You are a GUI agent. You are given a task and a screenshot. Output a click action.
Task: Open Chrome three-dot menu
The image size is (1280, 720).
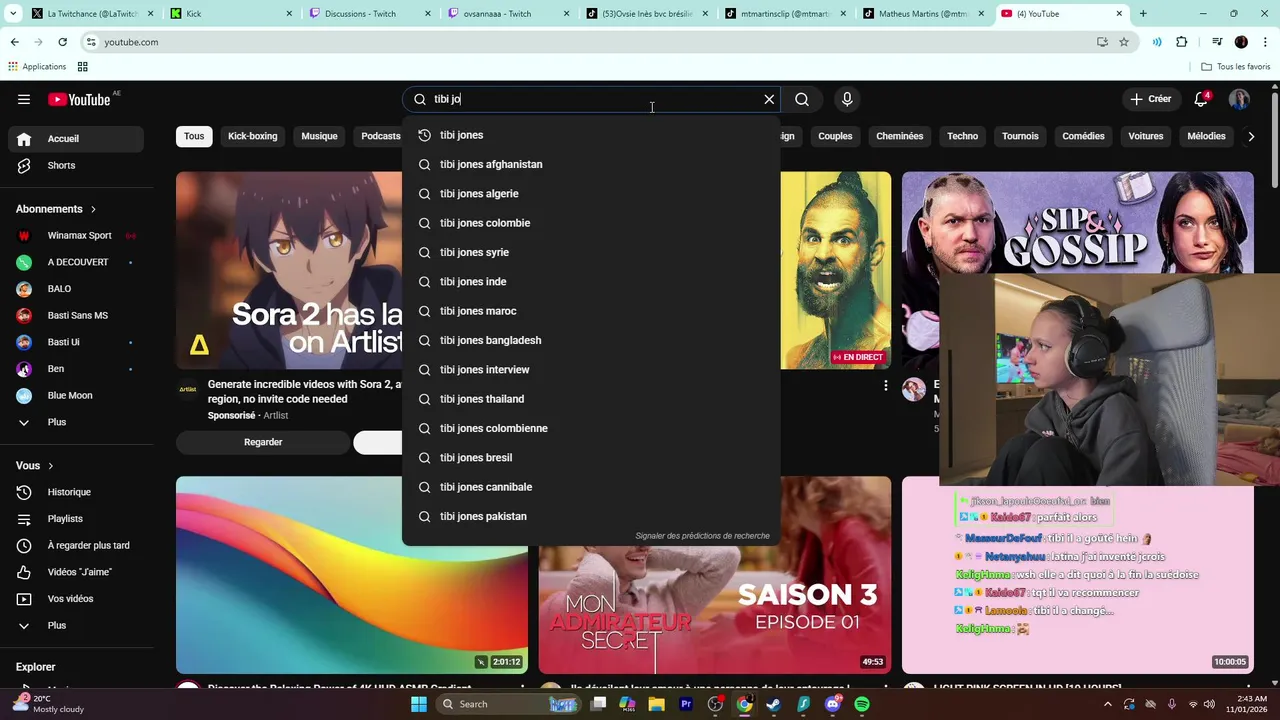[x=1264, y=42]
